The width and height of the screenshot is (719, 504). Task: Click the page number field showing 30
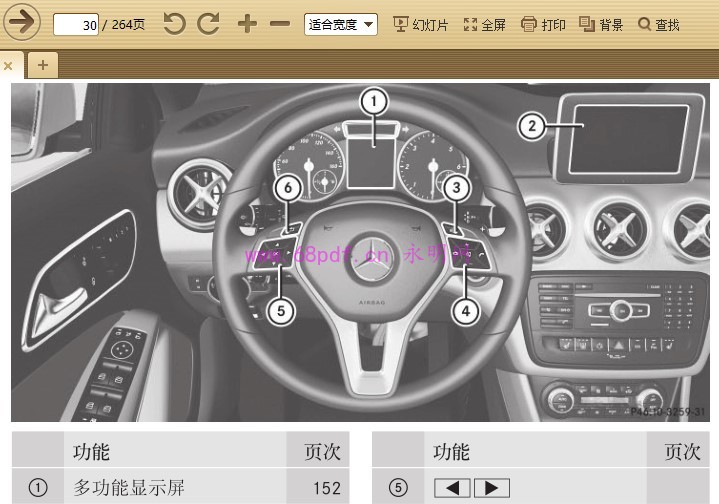(76, 24)
